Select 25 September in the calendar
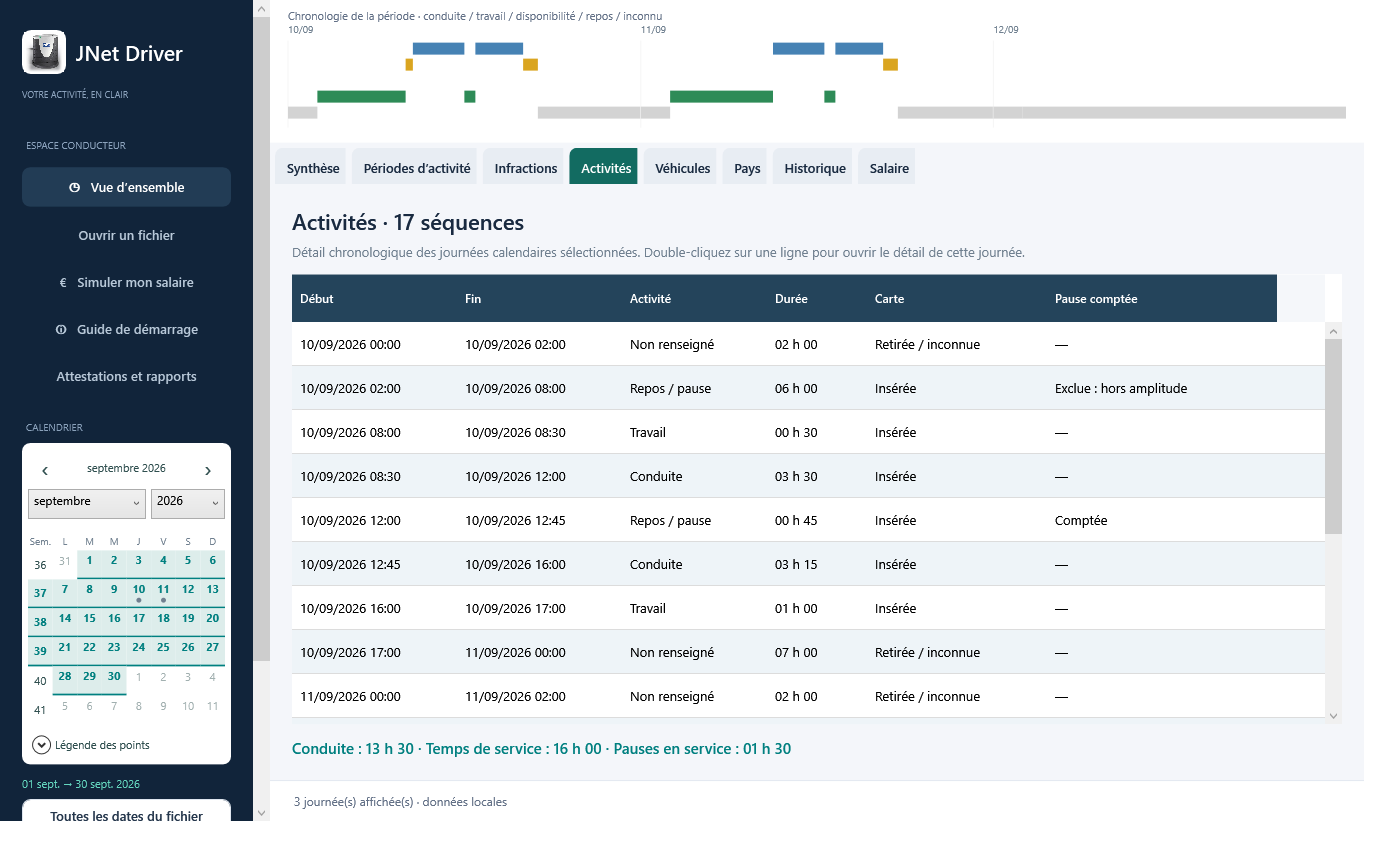Image resolution: width=1380 pixels, height=860 pixels. (163, 648)
